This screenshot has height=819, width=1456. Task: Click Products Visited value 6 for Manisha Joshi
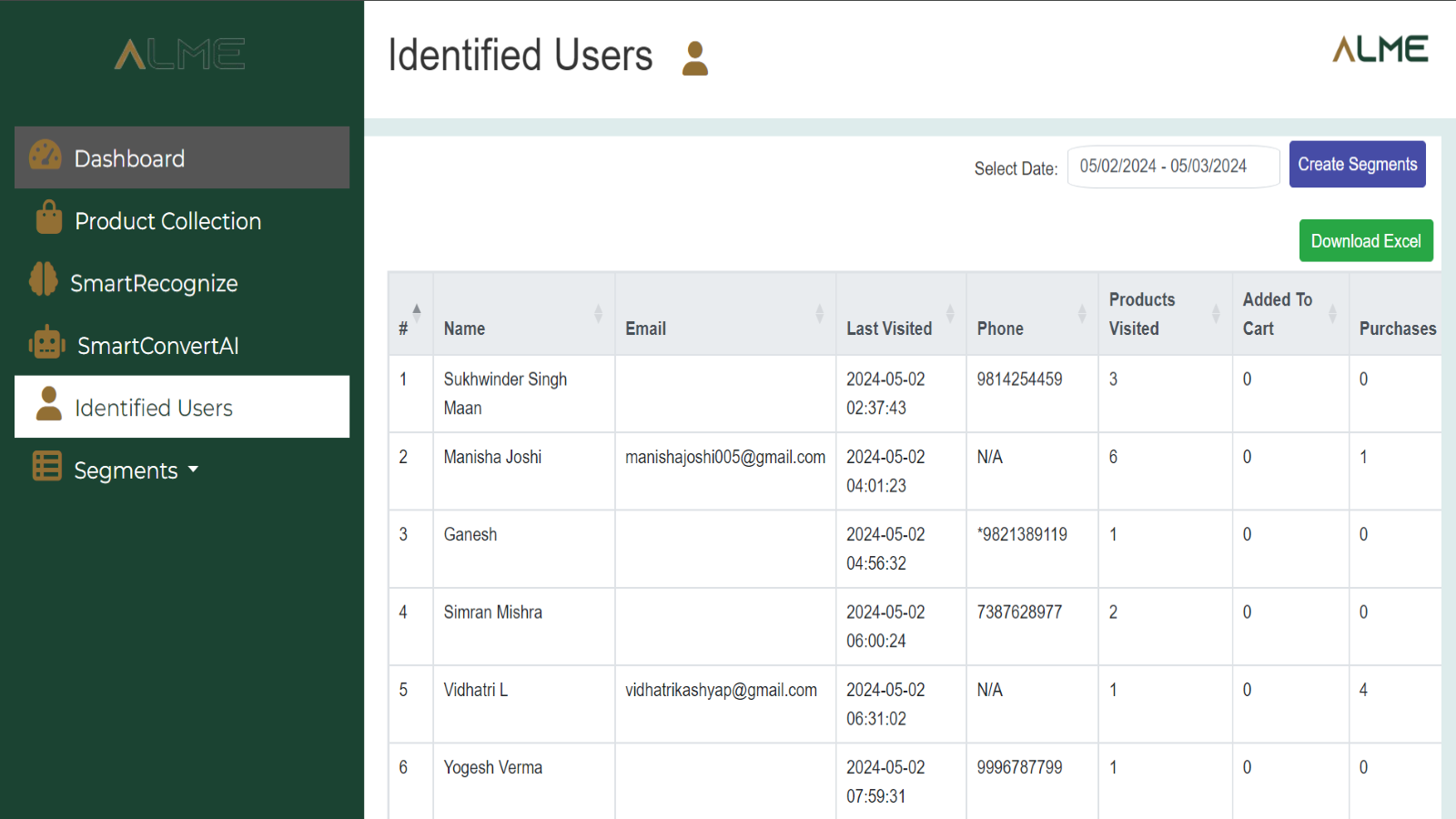coord(1113,457)
